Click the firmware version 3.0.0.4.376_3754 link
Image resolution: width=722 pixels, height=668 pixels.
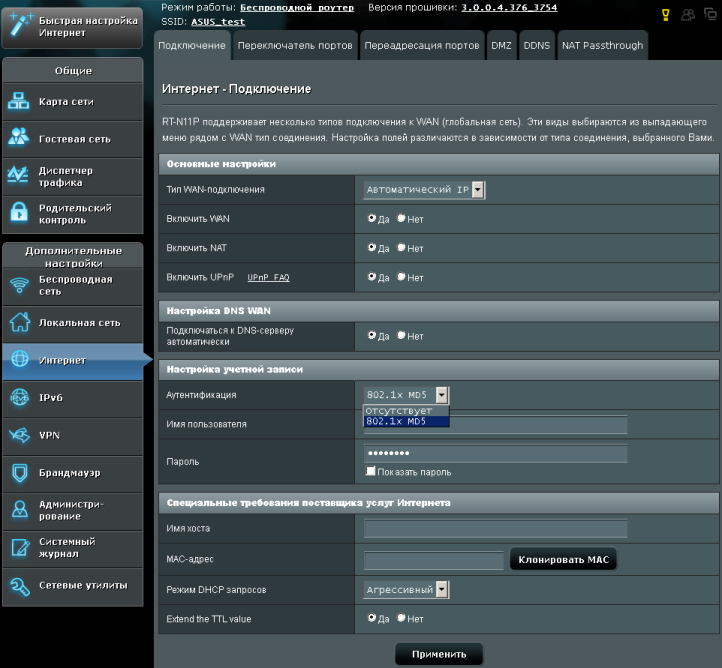[x=509, y=7]
